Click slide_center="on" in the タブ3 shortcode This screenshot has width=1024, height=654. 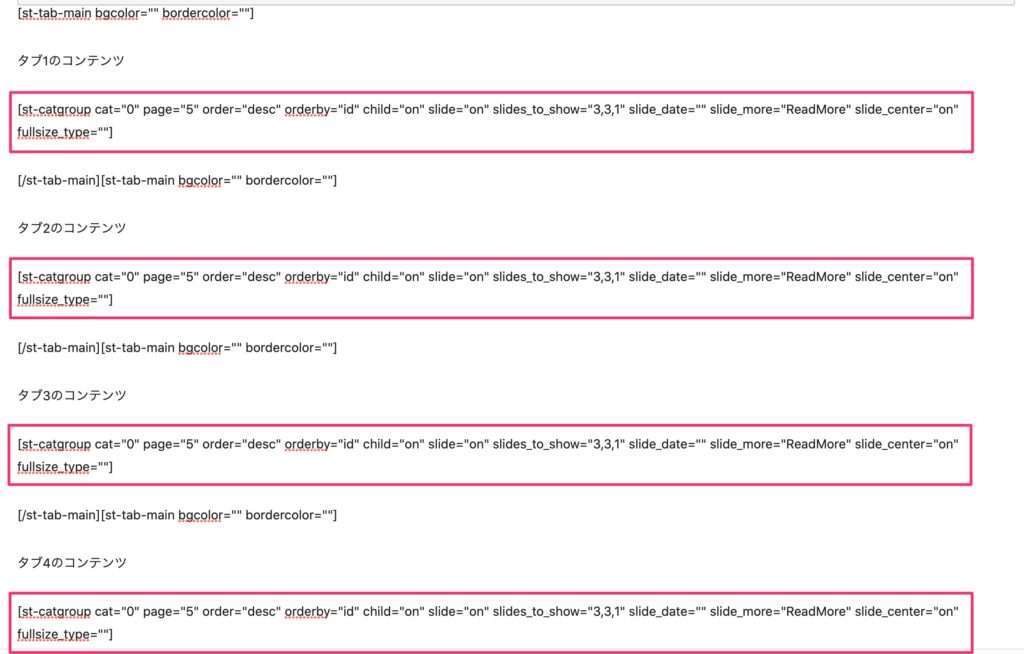pos(906,444)
